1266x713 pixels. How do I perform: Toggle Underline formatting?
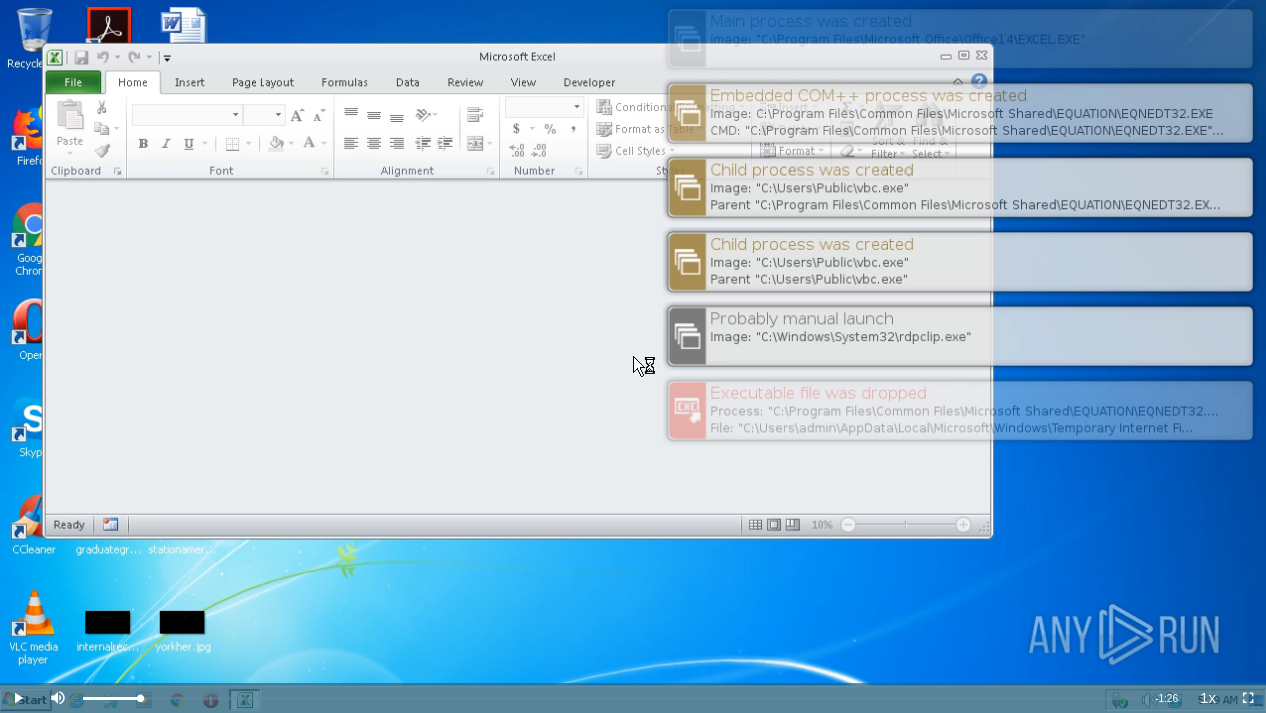[x=188, y=144]
